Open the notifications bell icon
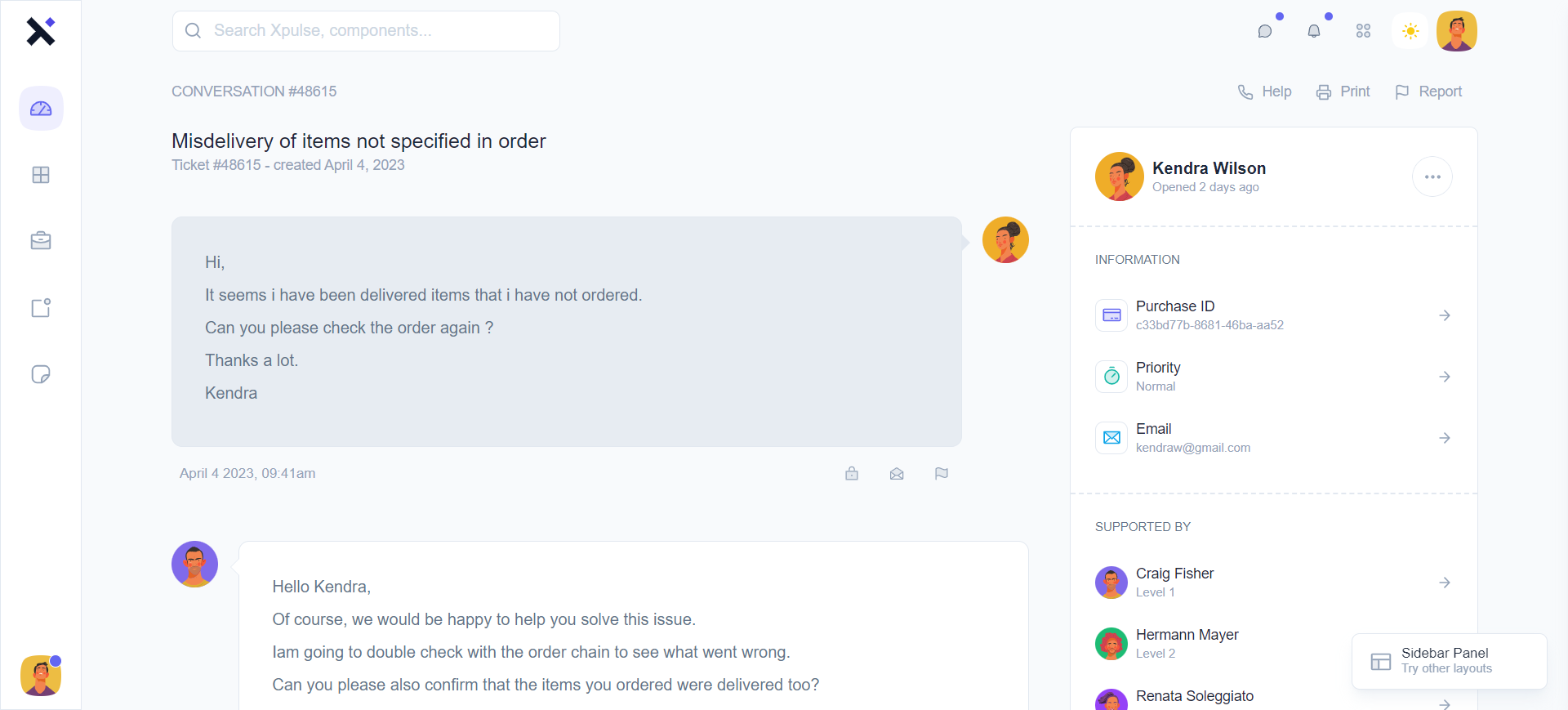Screen dimensions: 1568x710 click(x=1314, y=31)
